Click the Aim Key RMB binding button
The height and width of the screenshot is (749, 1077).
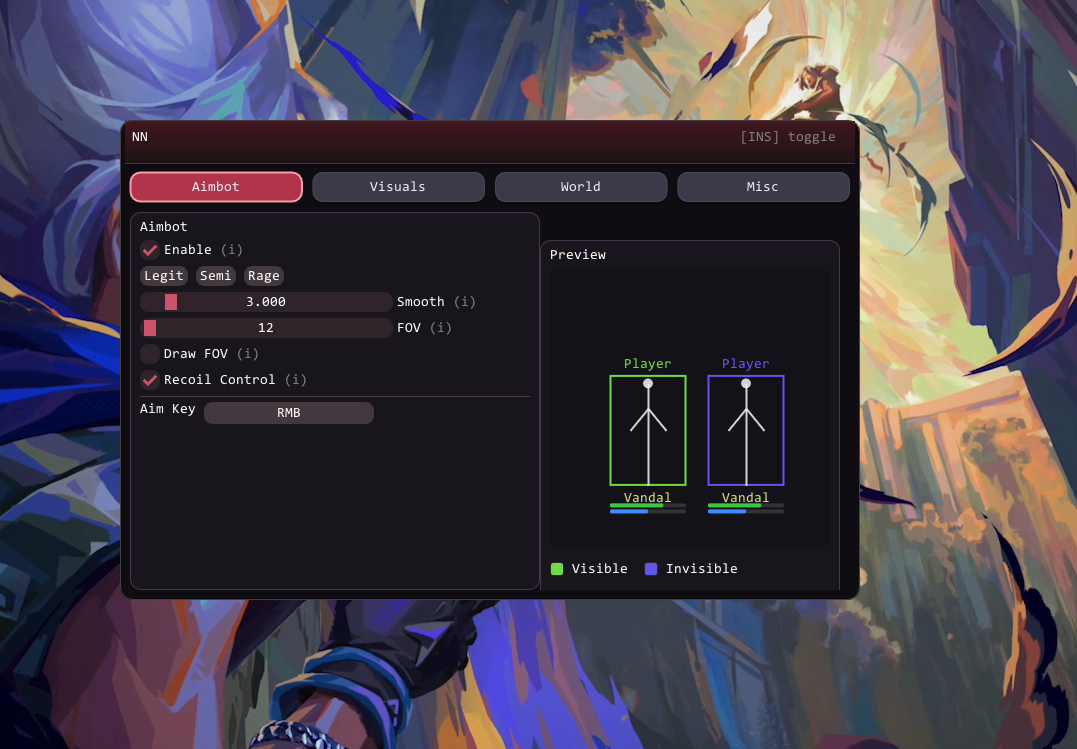pos(289,413)
